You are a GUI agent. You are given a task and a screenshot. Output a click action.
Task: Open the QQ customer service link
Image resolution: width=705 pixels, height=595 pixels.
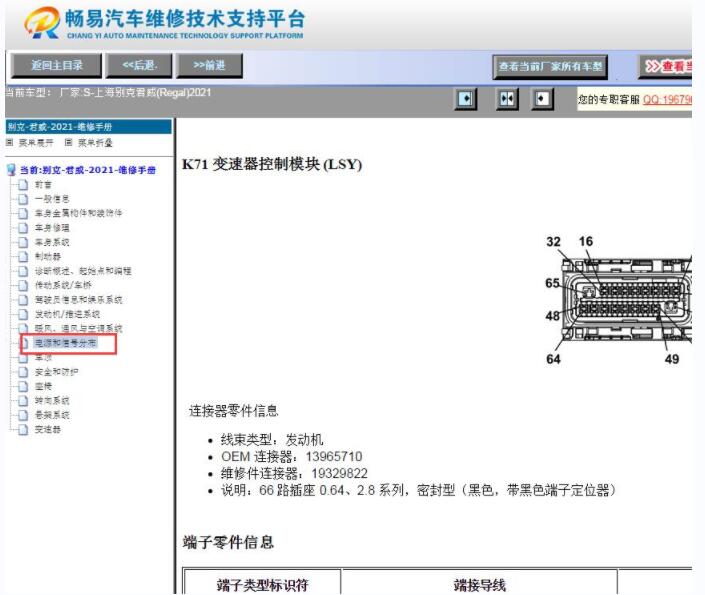[x=667, y=99]
